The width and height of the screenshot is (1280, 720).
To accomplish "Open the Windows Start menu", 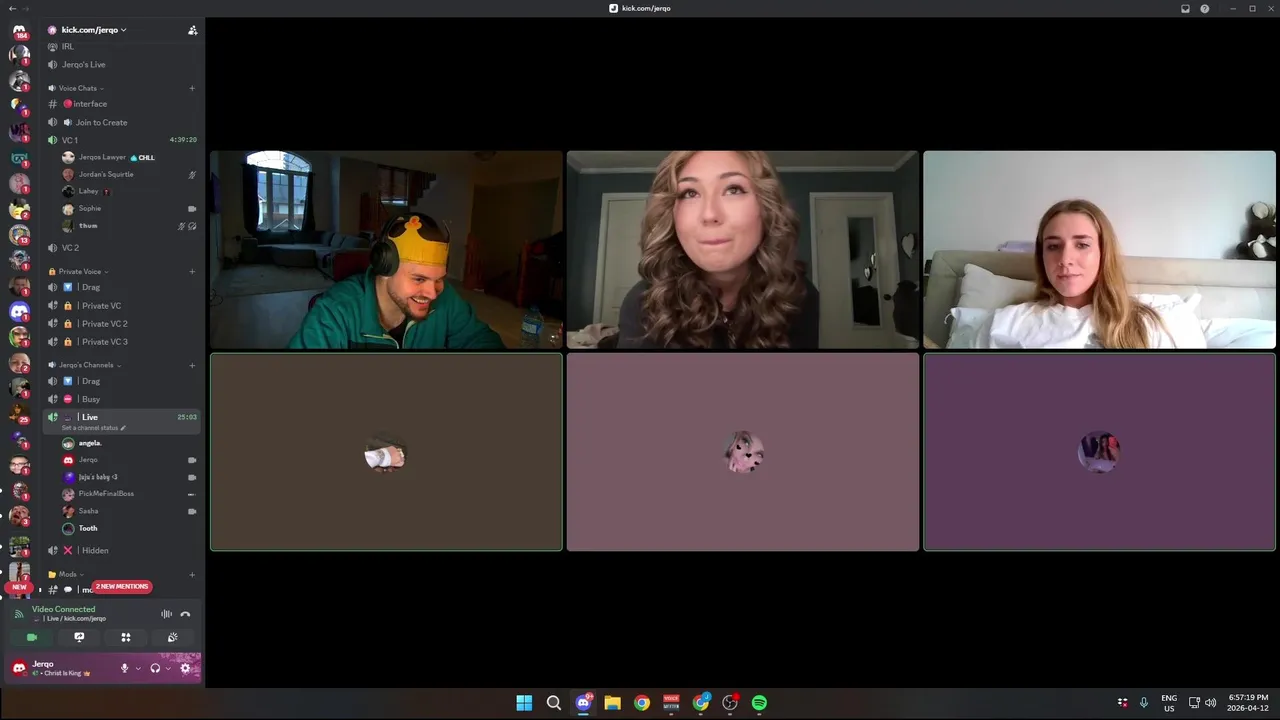I will coord(524,703).
